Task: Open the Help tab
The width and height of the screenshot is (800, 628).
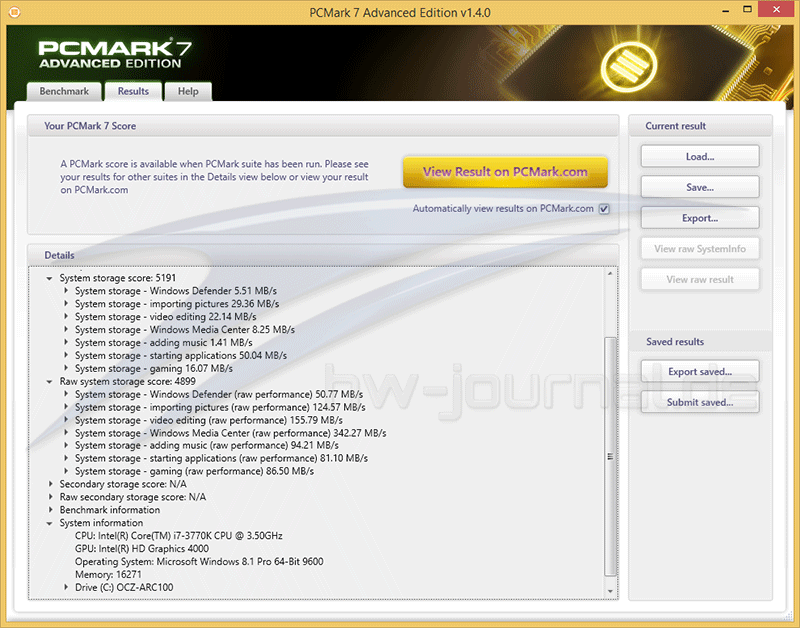Action: [x=187, y=91]
